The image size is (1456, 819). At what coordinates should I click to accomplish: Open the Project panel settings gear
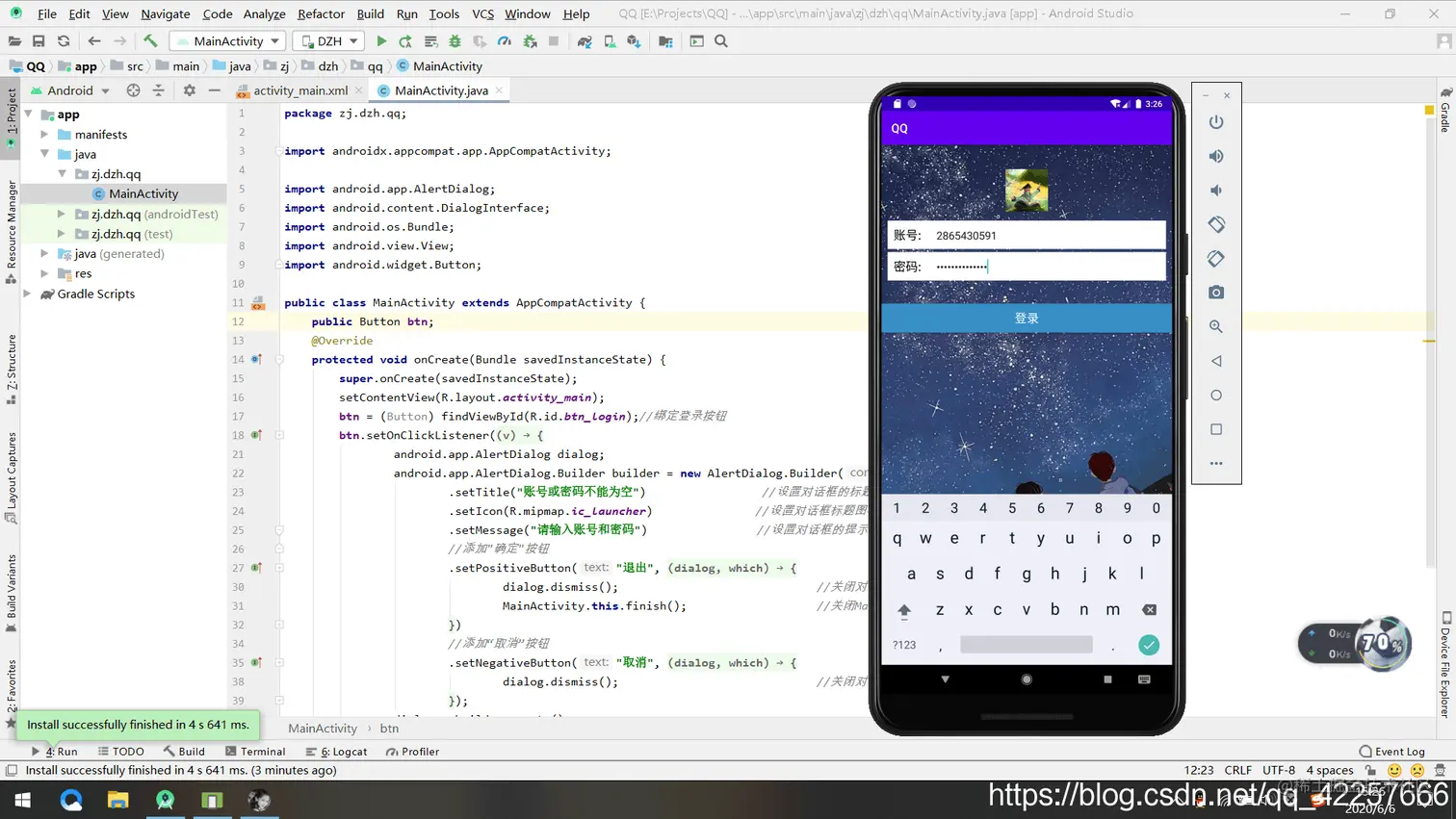pos(189,90)
